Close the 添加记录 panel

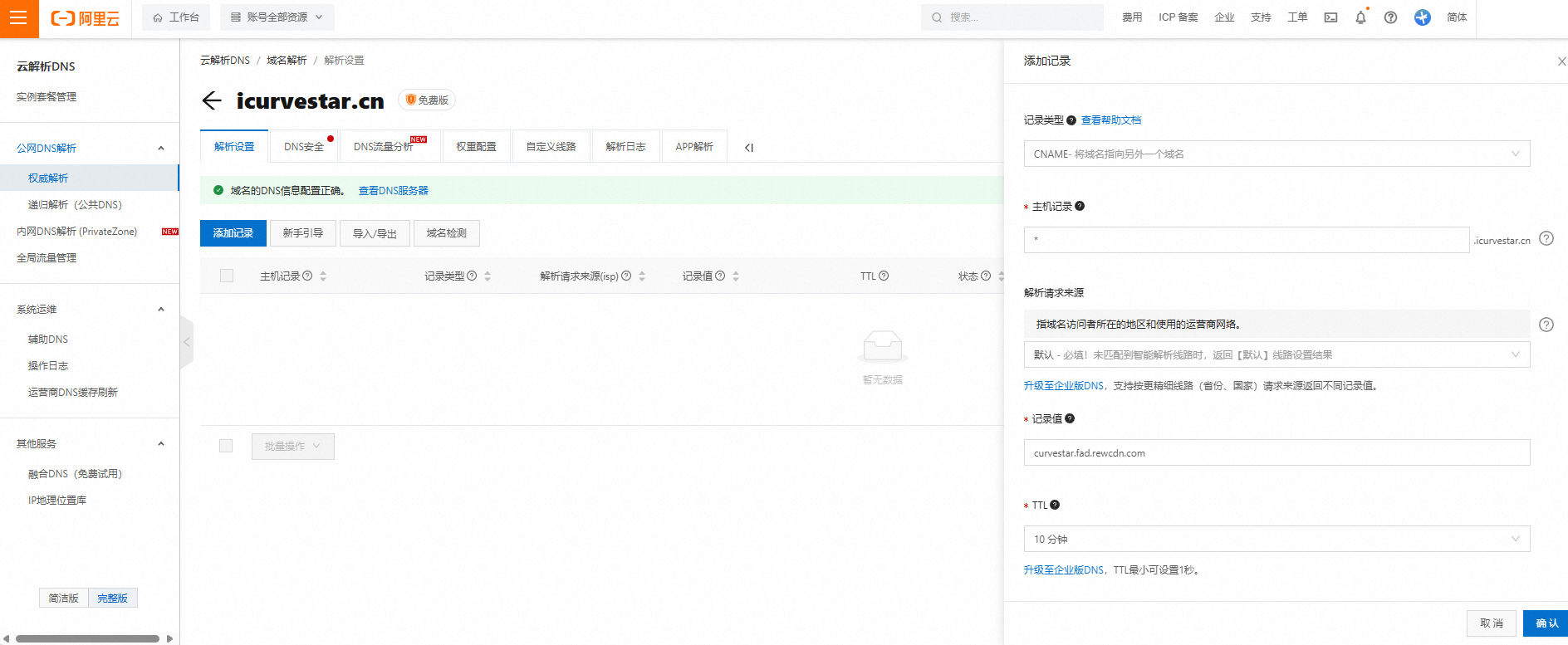1561,61
